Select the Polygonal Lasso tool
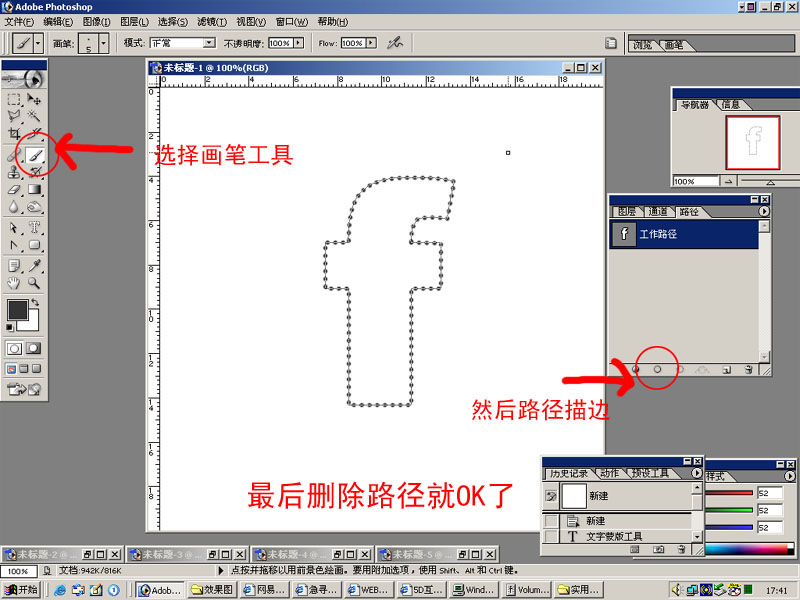This screenshot has height=600, width=800. click(14, 116)
